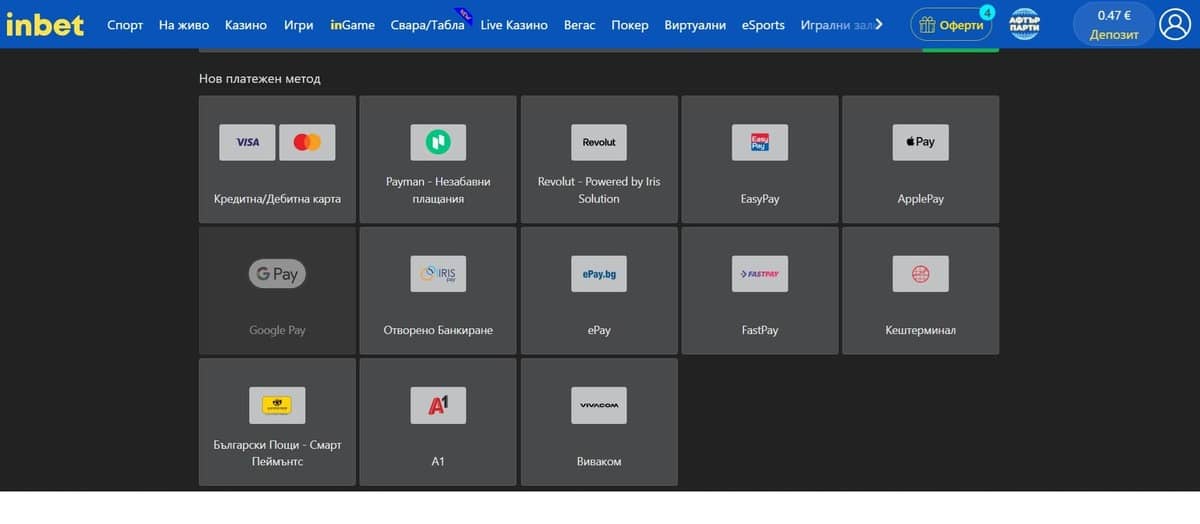Viewport: 1200px width, 524px height.
Task: Select Български Пощи - Смарт Пеймънтс label
Action: click(x=277, y=453)
